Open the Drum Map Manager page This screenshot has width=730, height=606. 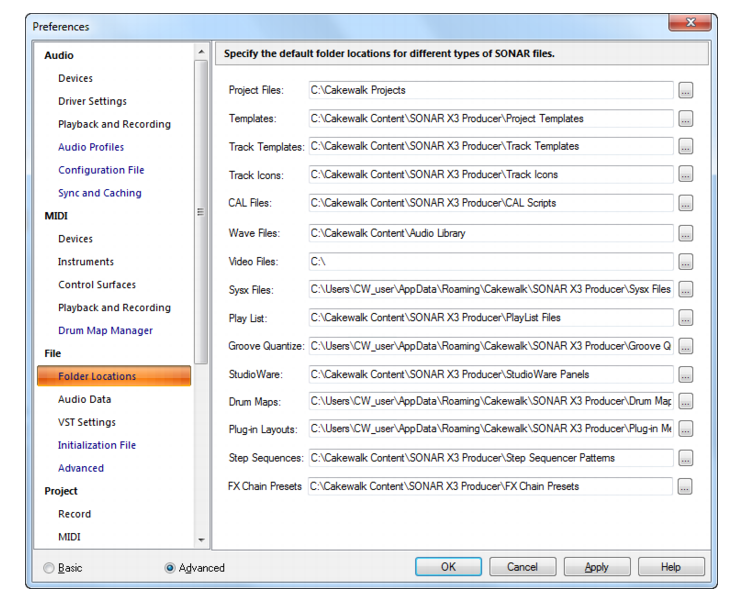pyautogui.click(x=105, y=330)
